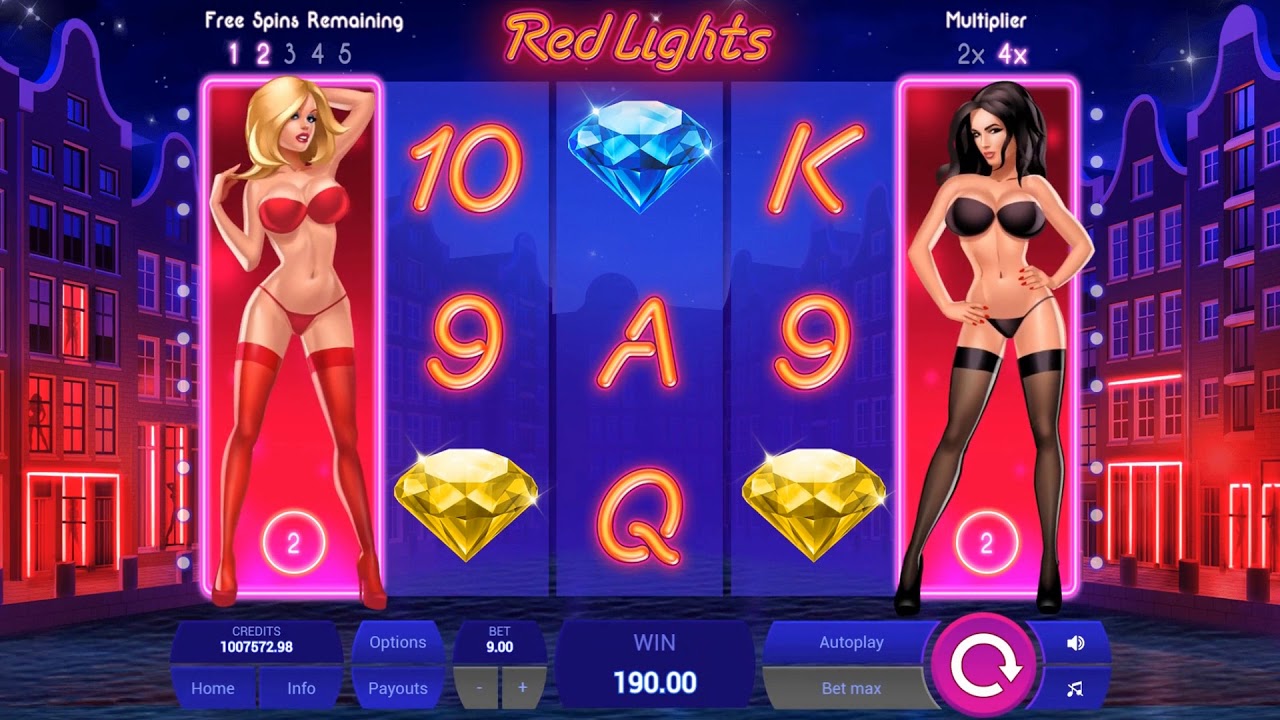This screenshot has height=720, width=1280.
Task: Toggle music with the note icon
Action: [x=1075, y=689]
